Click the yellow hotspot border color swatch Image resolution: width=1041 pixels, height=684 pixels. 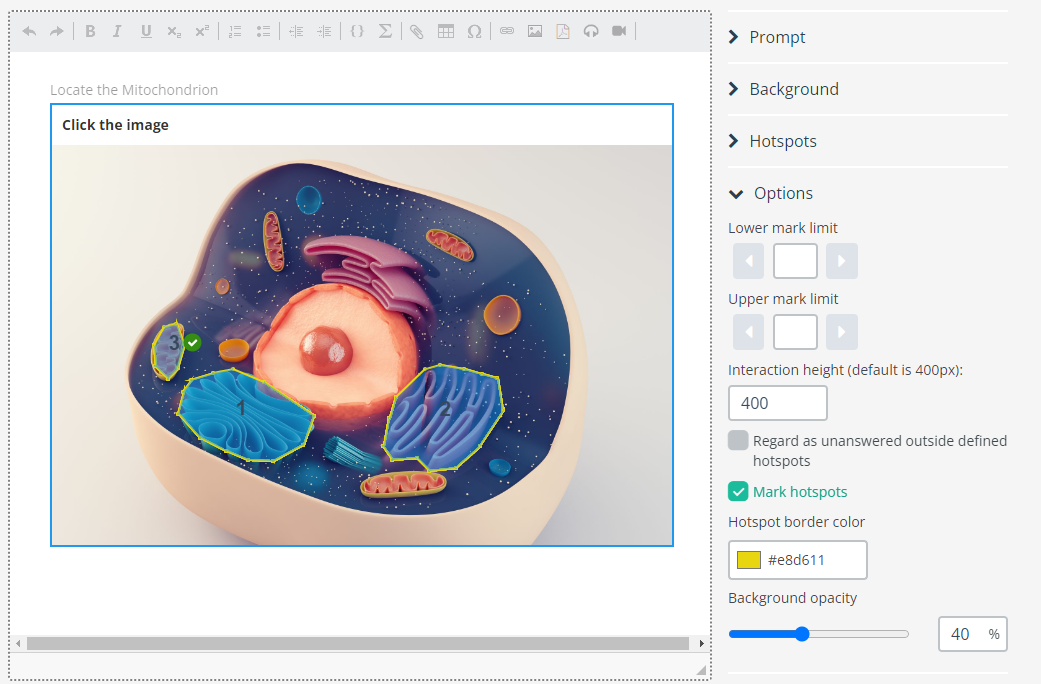pyautogui.click(x=749, y=560)
